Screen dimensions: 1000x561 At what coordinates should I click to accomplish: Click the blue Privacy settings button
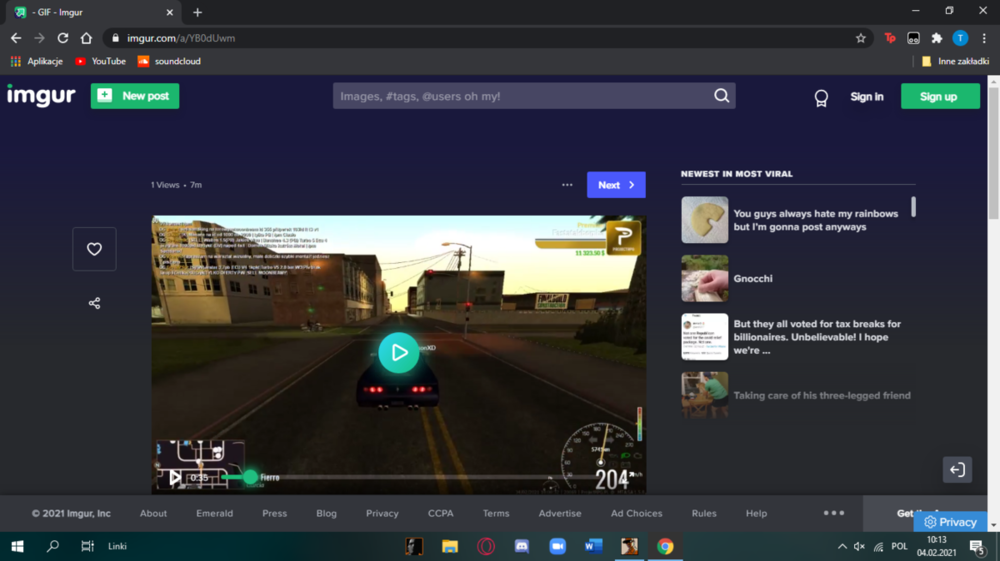point(950,522)
